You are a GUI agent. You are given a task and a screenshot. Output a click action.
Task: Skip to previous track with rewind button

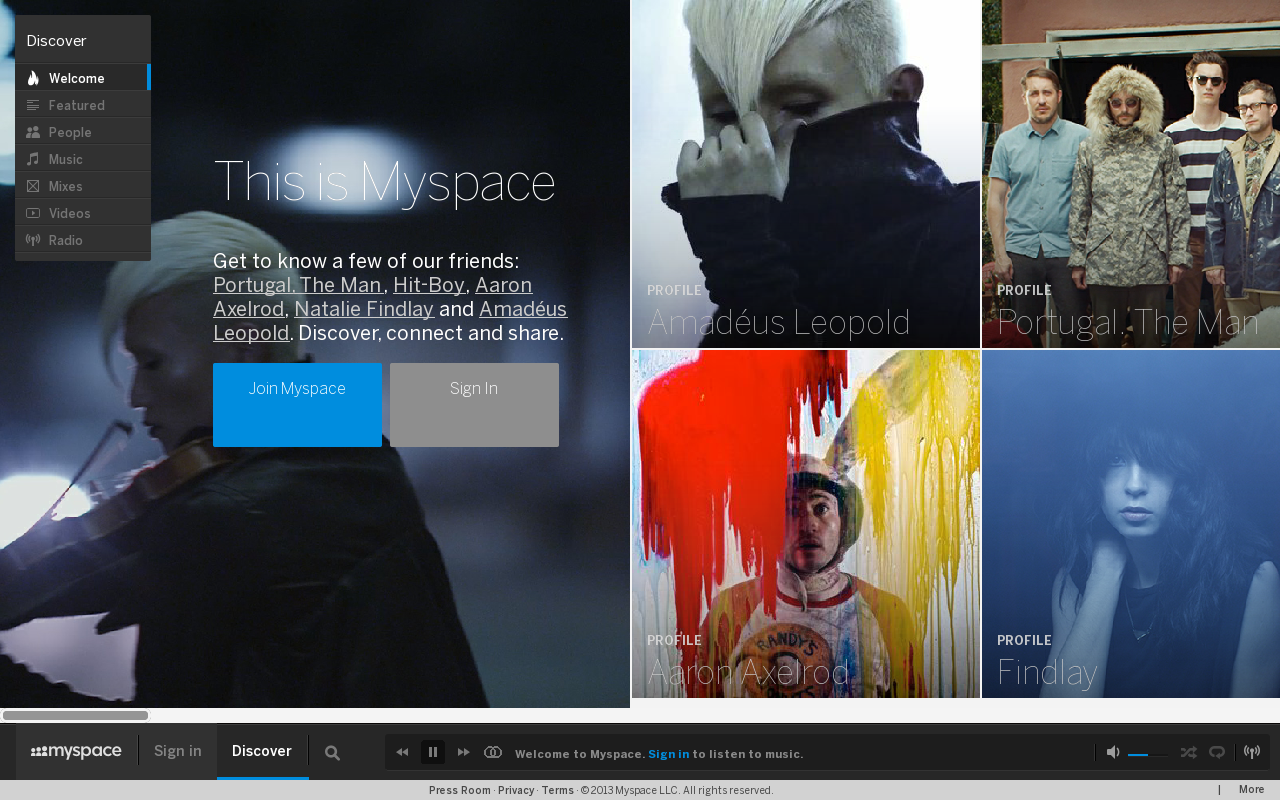pos(402,752)
